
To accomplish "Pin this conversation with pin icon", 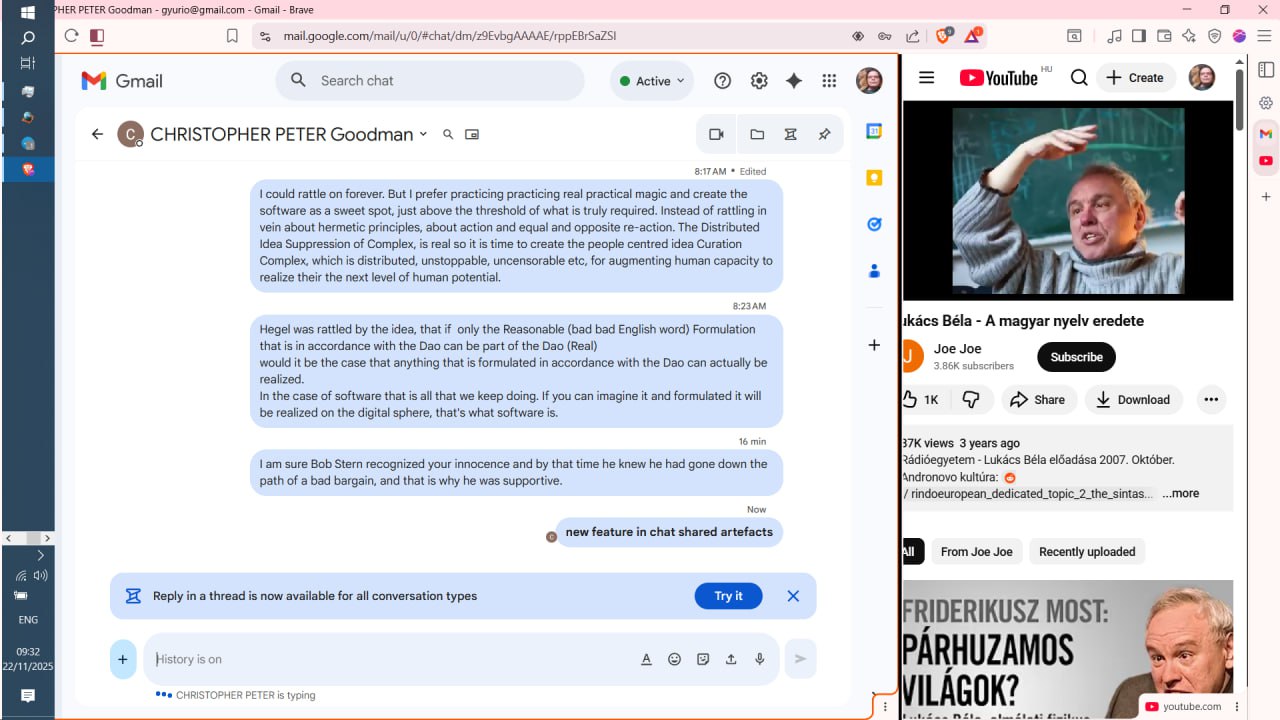I will [824, 134].
